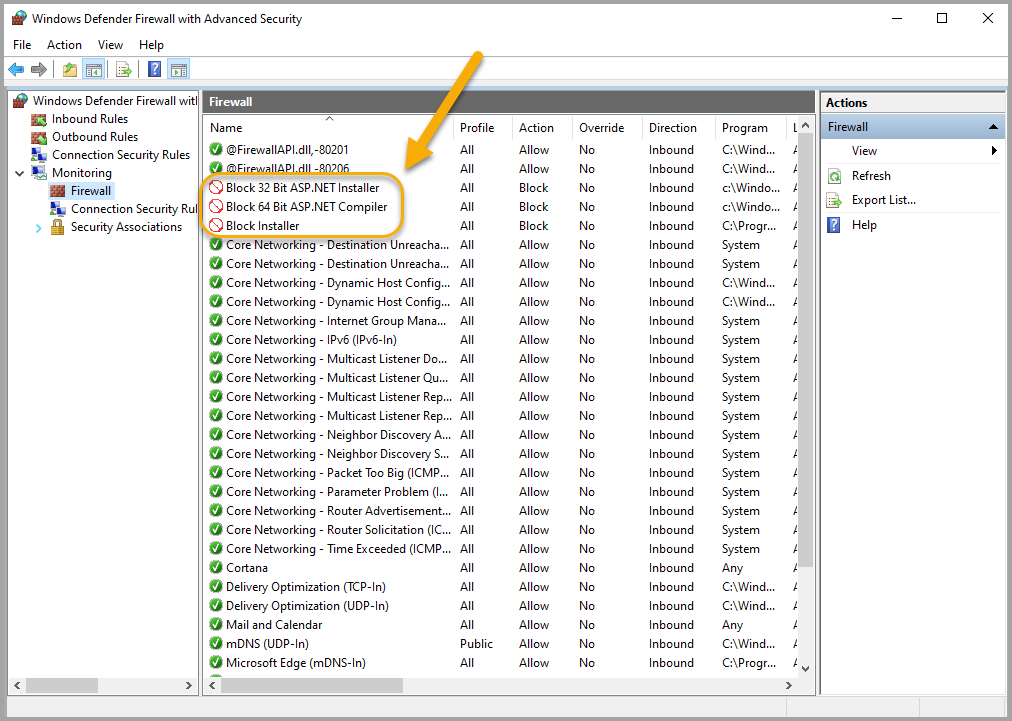Click Refresh in the Actions pane

pos(870,176)
